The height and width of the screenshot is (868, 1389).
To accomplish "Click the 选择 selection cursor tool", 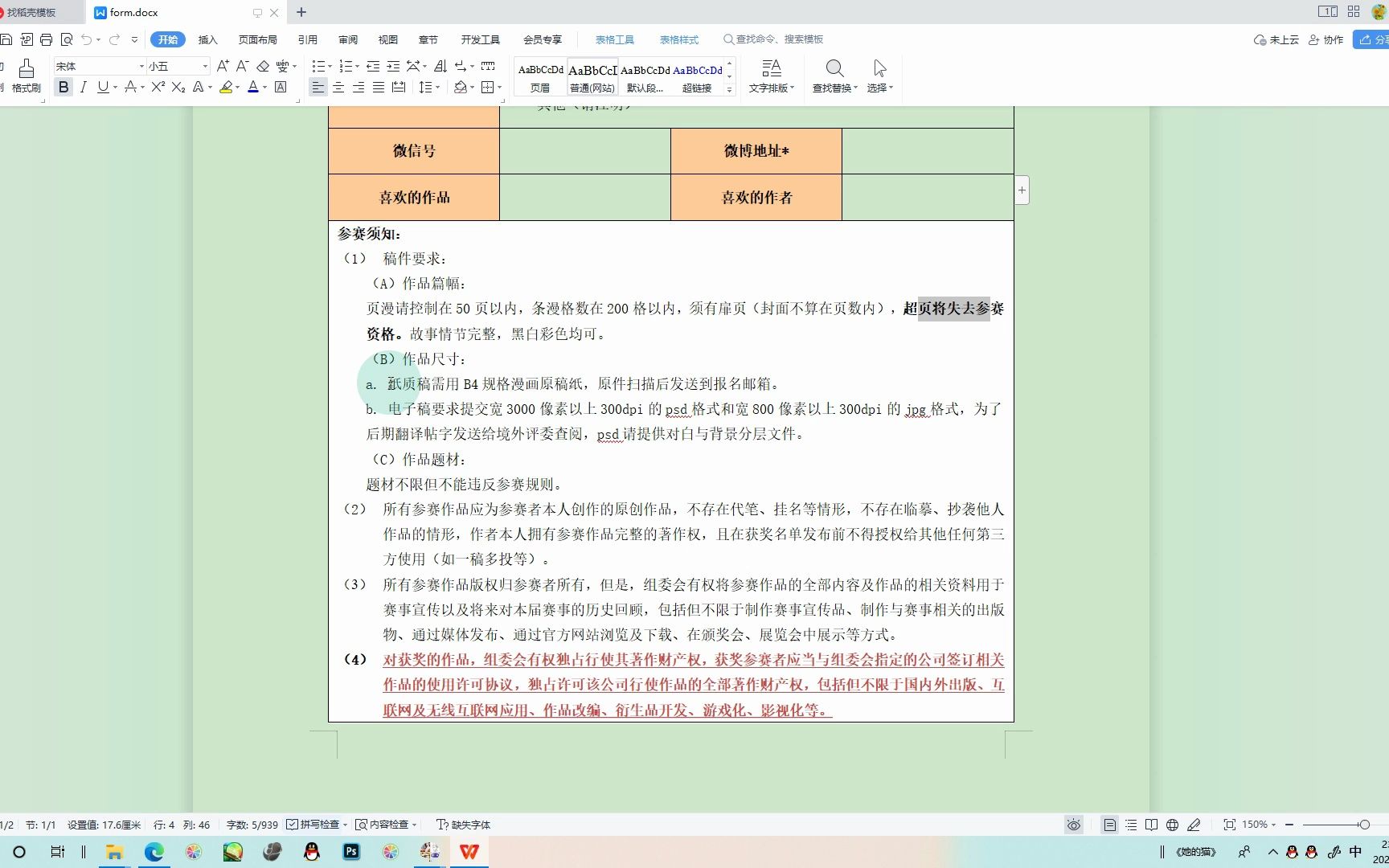I will tap(880, 76).
